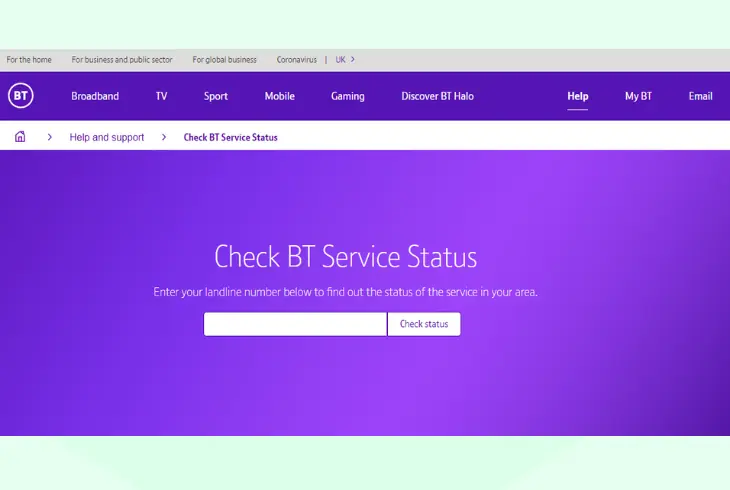Visit For global business link

click(224, 60)
